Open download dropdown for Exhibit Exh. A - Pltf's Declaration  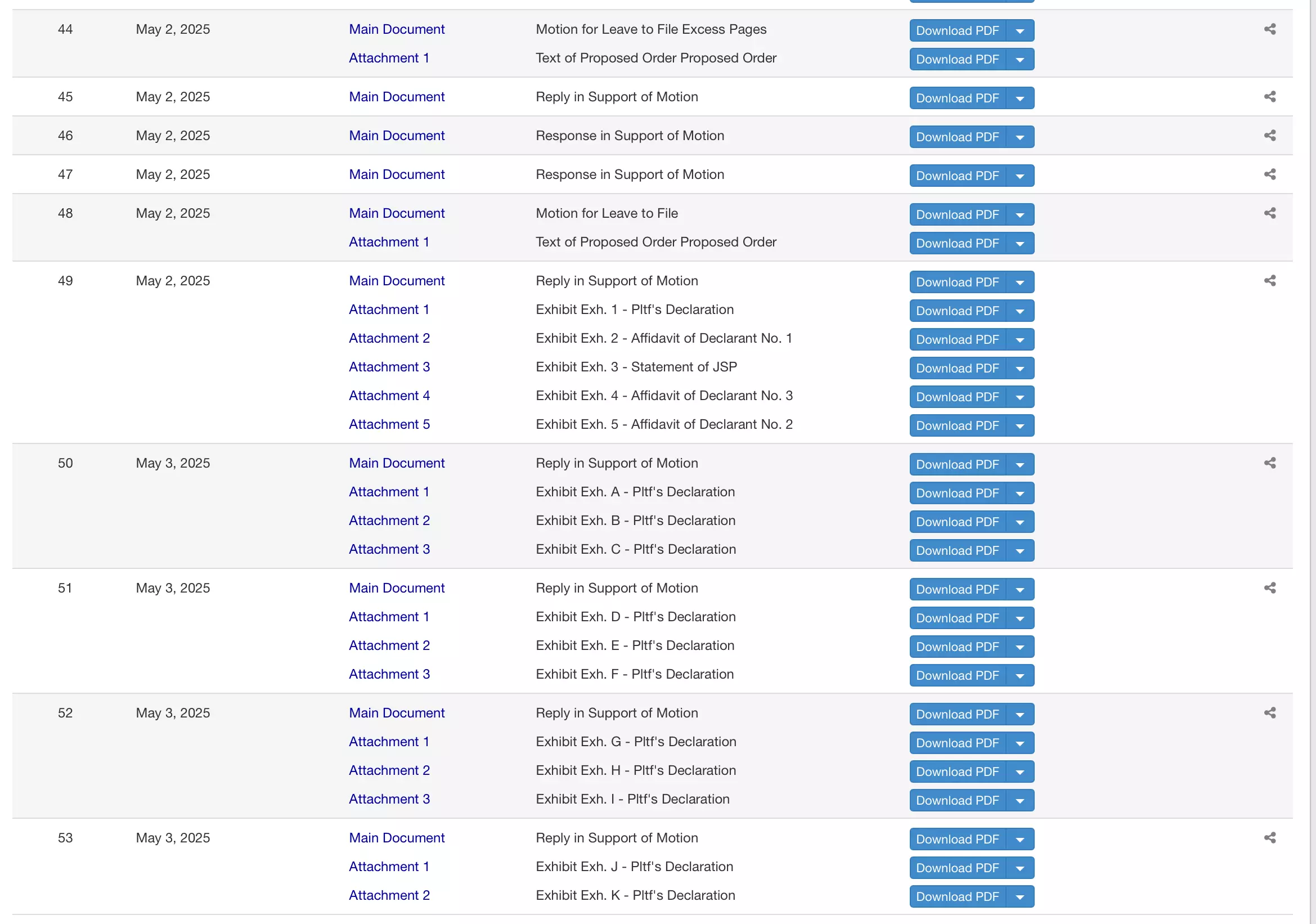1019,494
